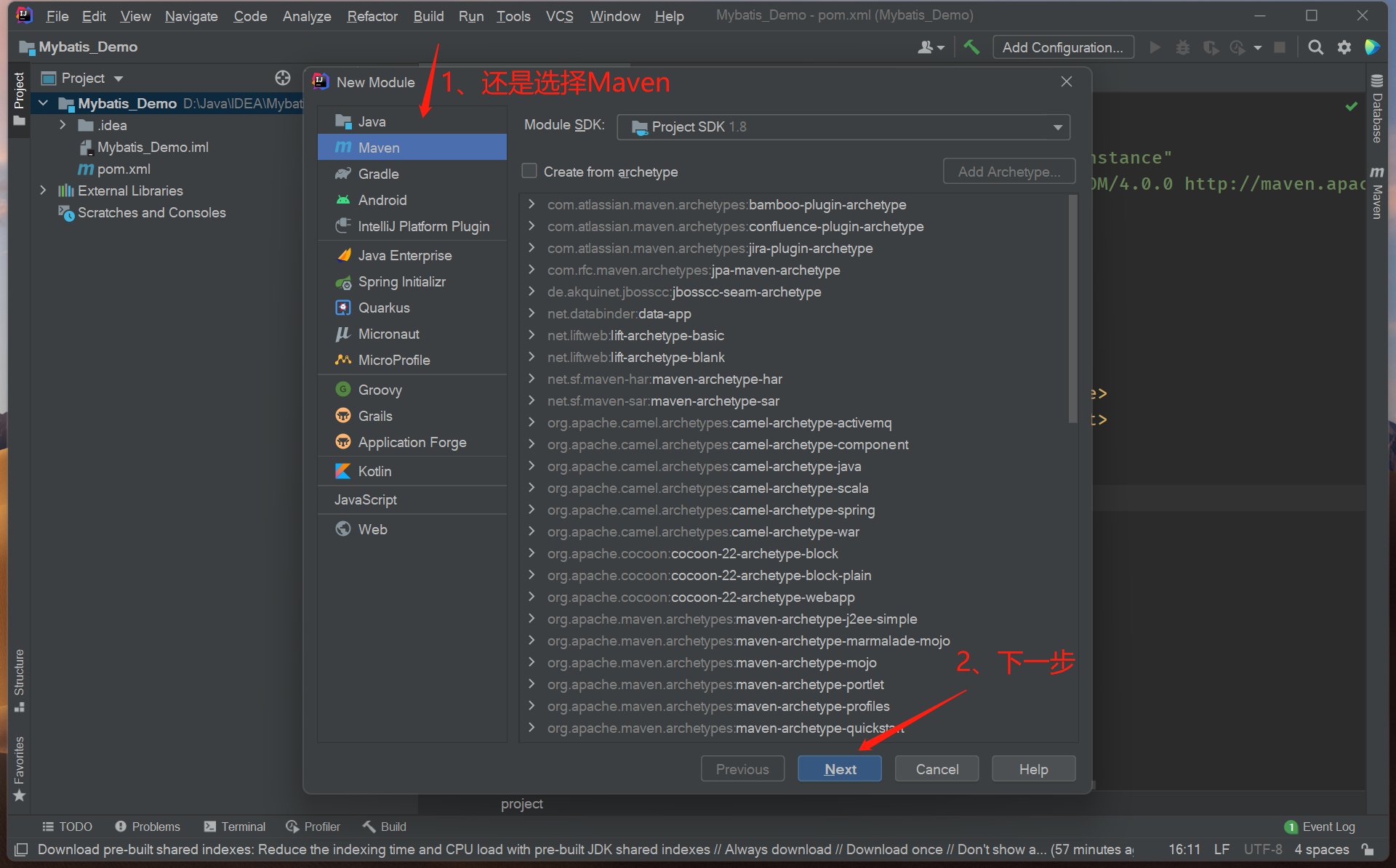Open the IDE settings gear icon
The height and width of the screenshot is (868, 1396).
(1344, 47)
